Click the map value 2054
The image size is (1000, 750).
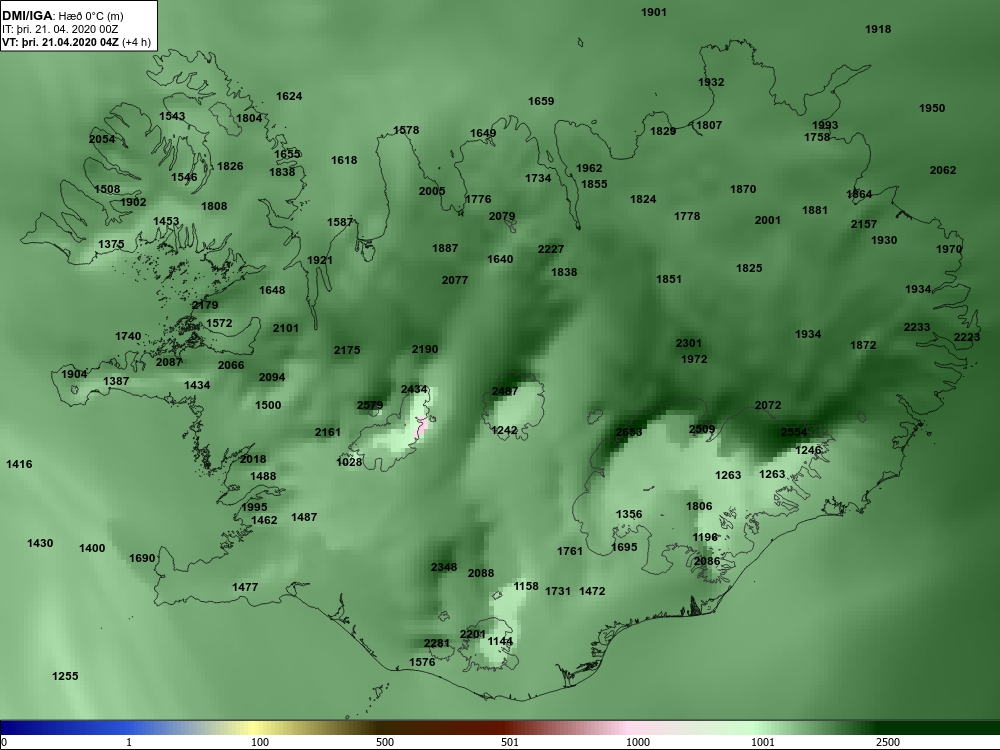[102, 139]
